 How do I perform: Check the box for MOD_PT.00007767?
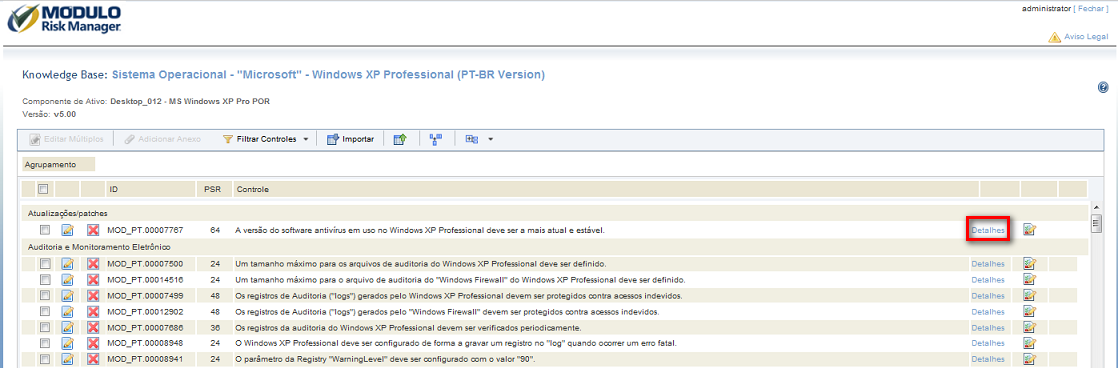coord(45,230)
